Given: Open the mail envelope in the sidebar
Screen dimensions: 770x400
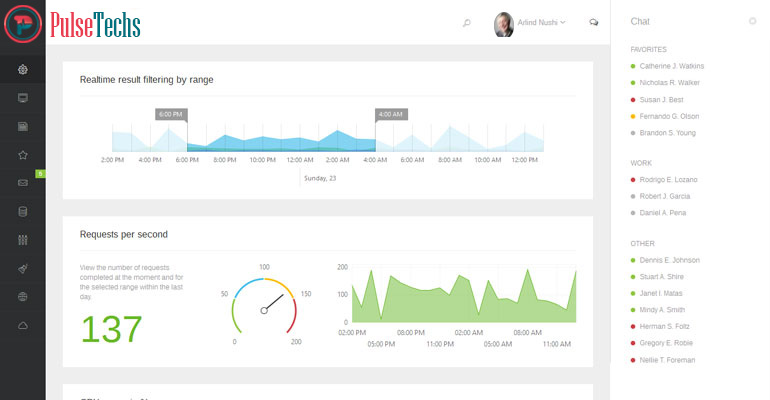Looking at the screenshot, I should point(23,184).
